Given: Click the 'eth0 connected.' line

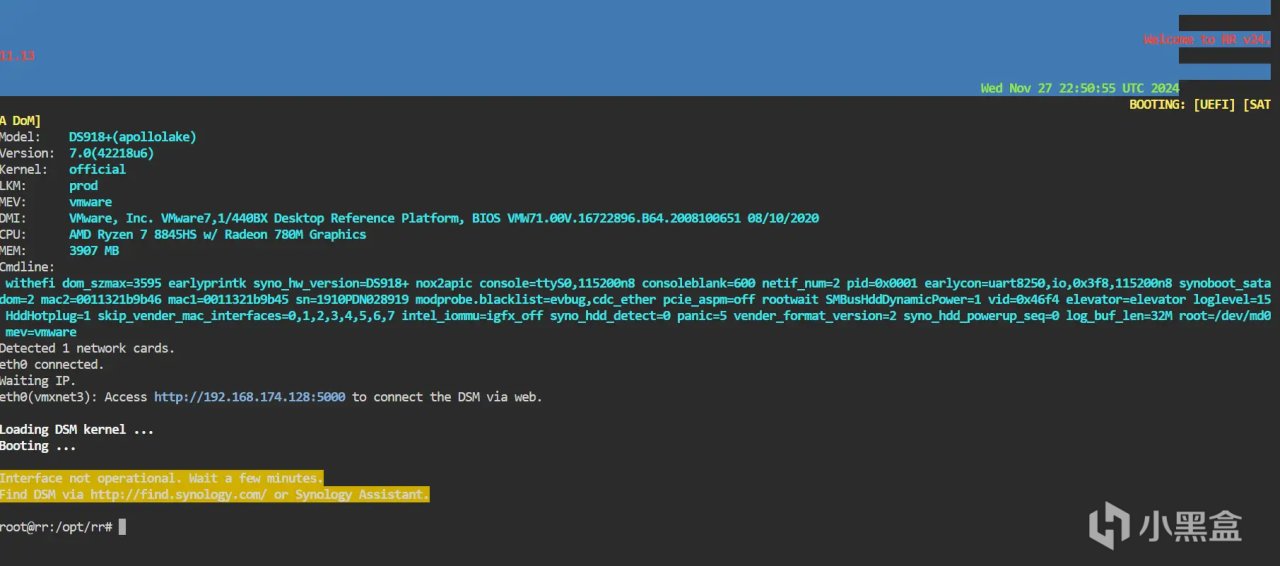Looking at the screenshot, I should 52,365.
